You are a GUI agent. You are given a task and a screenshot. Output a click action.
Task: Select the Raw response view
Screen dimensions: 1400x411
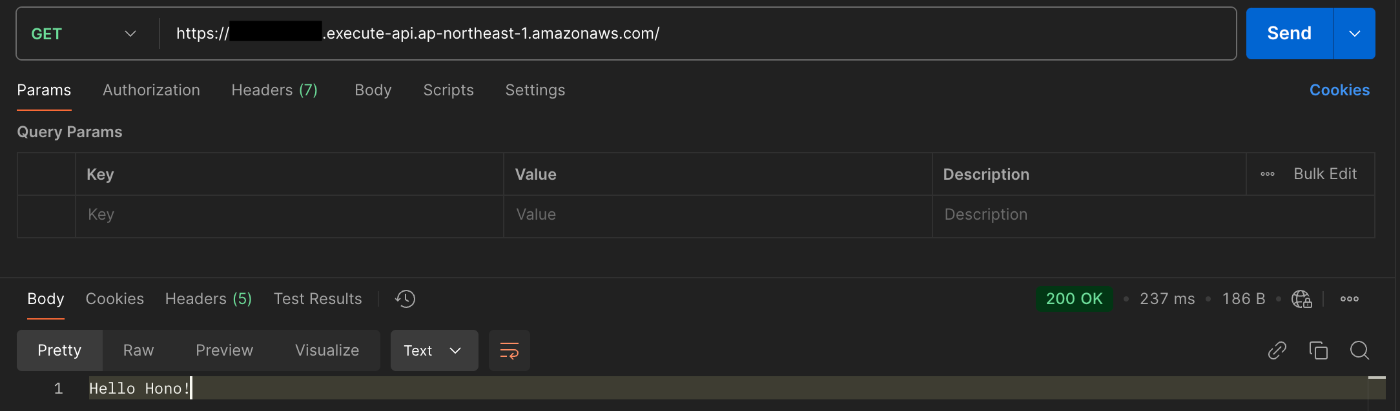(x=138, y=351)
